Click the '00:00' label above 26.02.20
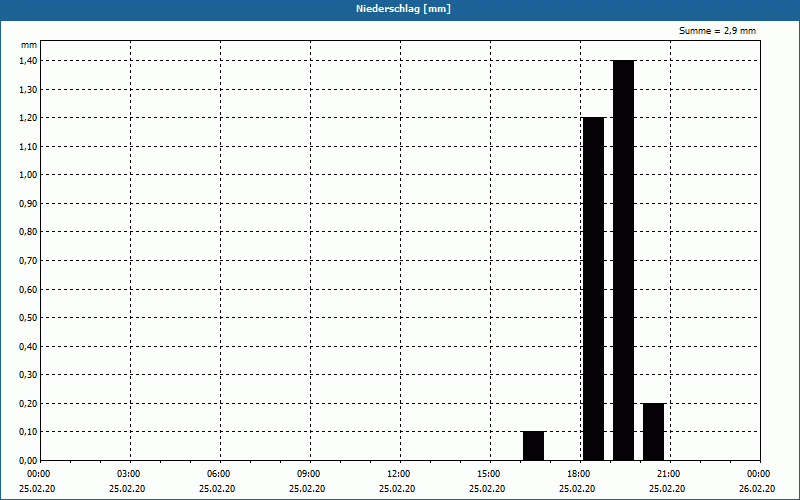Viewport: 800px width, 500px height. (759, 474)
